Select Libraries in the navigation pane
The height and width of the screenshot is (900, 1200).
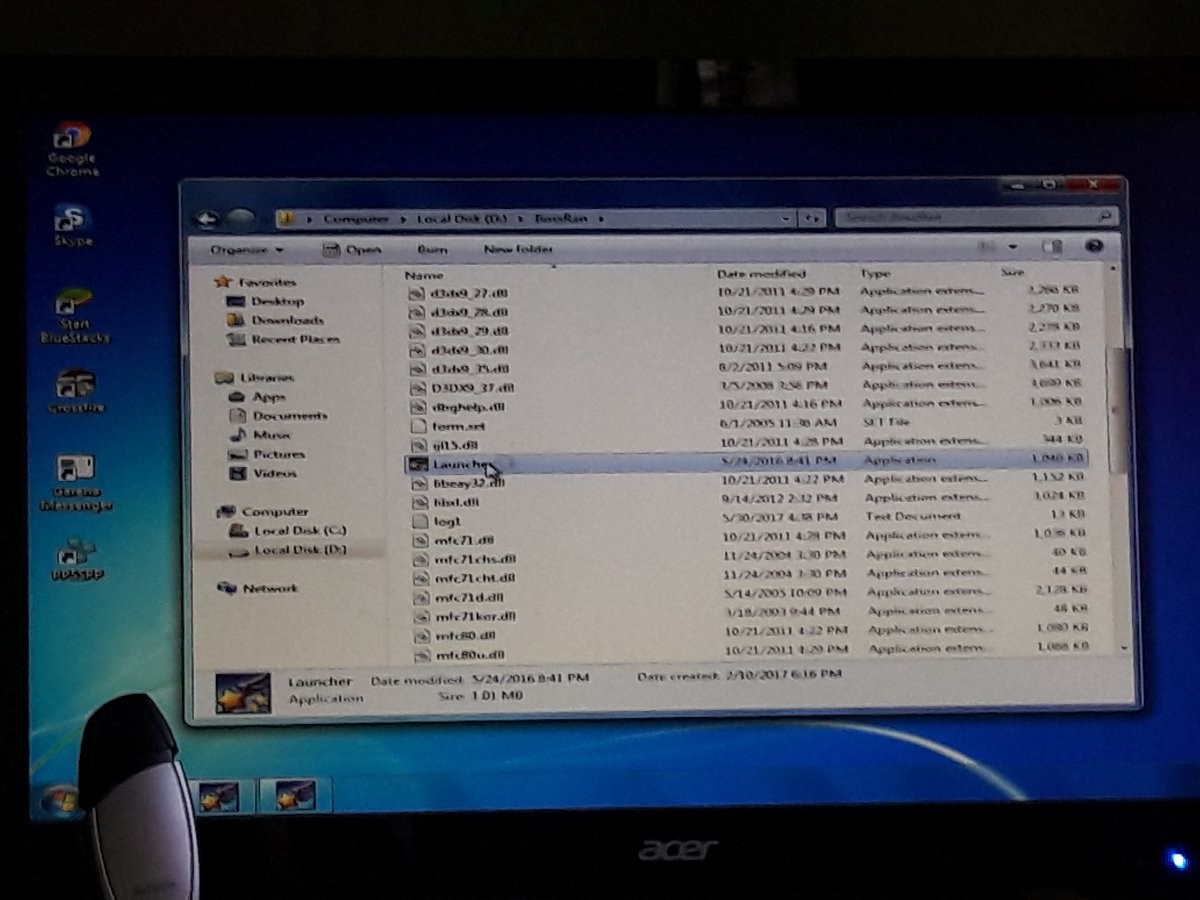coord(255,377)
